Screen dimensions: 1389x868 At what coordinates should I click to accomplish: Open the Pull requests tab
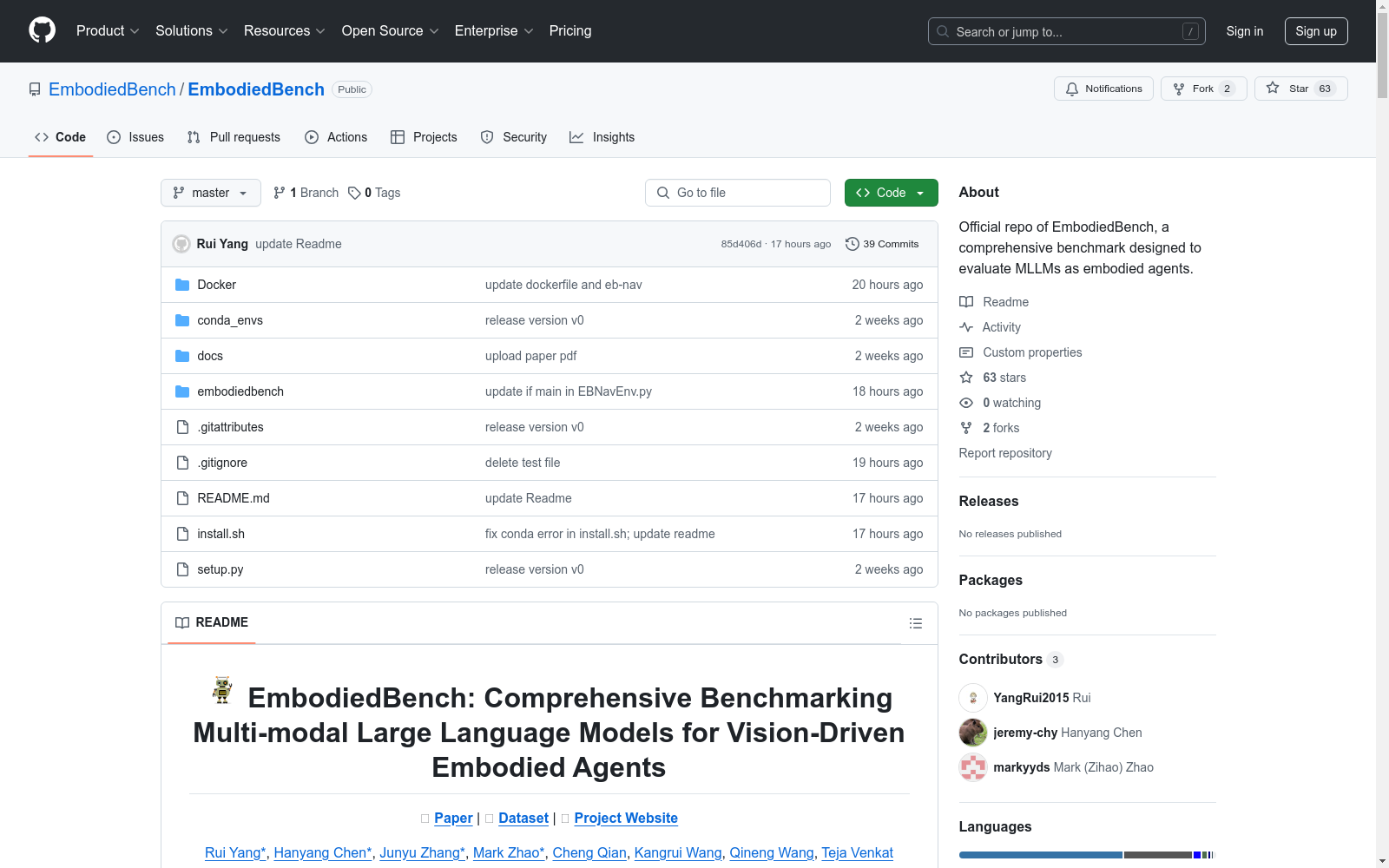[x=234, y=137]
